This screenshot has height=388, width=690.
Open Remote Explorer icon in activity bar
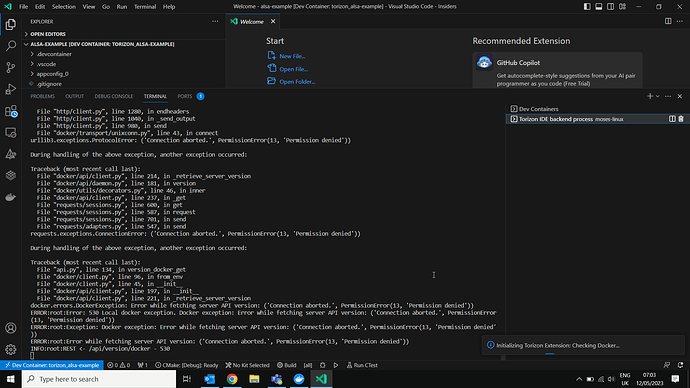tap(11, 132)
